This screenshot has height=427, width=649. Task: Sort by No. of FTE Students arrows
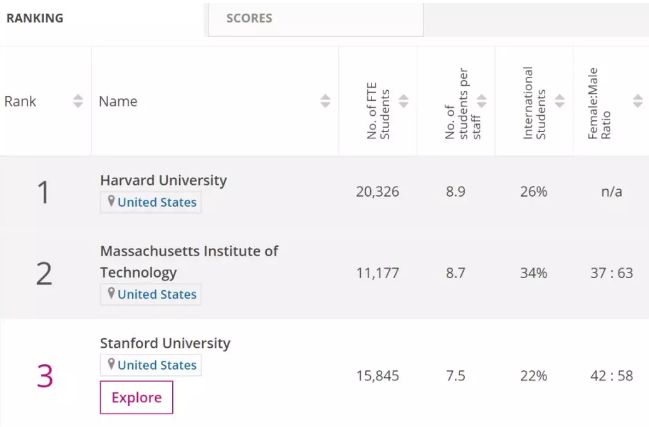pos(404,101)
